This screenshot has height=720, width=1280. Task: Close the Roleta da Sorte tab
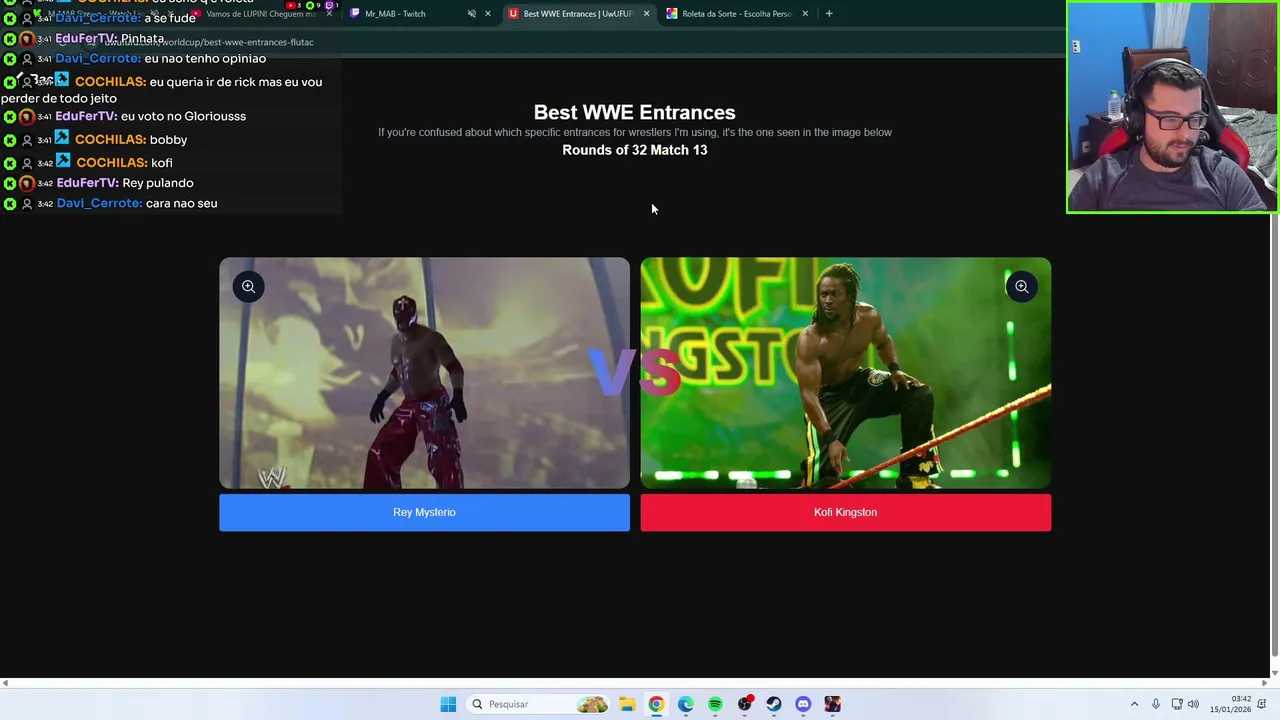(x=804, y=14)
